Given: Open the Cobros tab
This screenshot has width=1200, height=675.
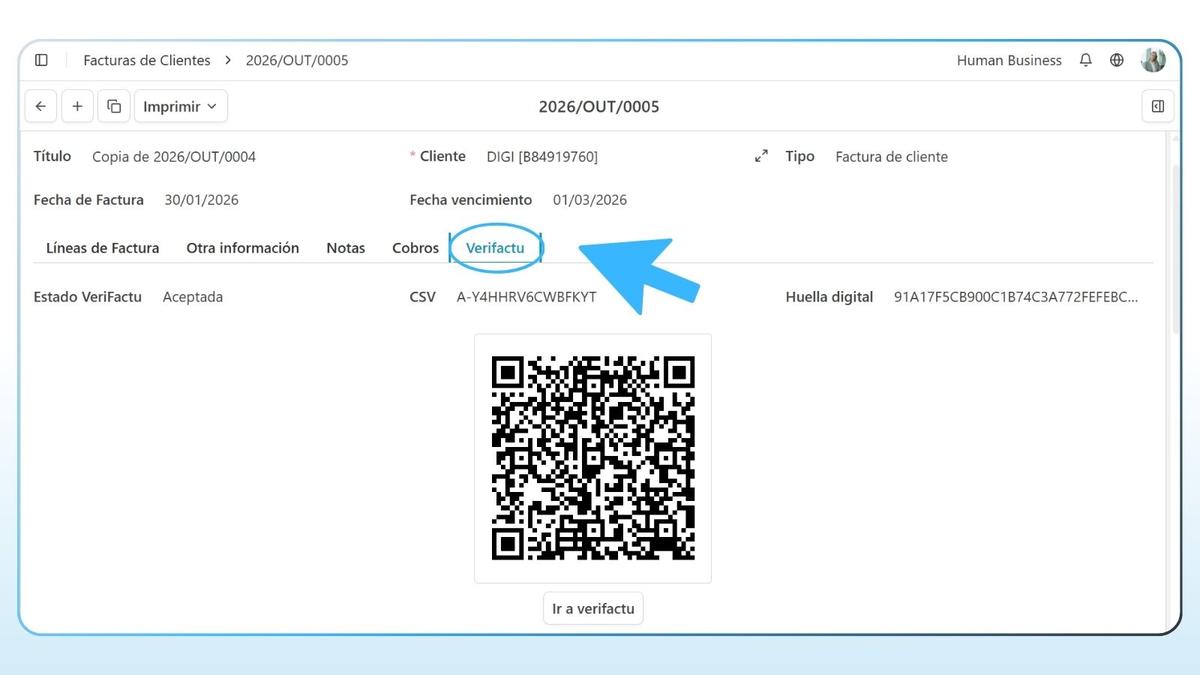Looking at the screenshot, I should pyautogui.click(x=415, y=248).
